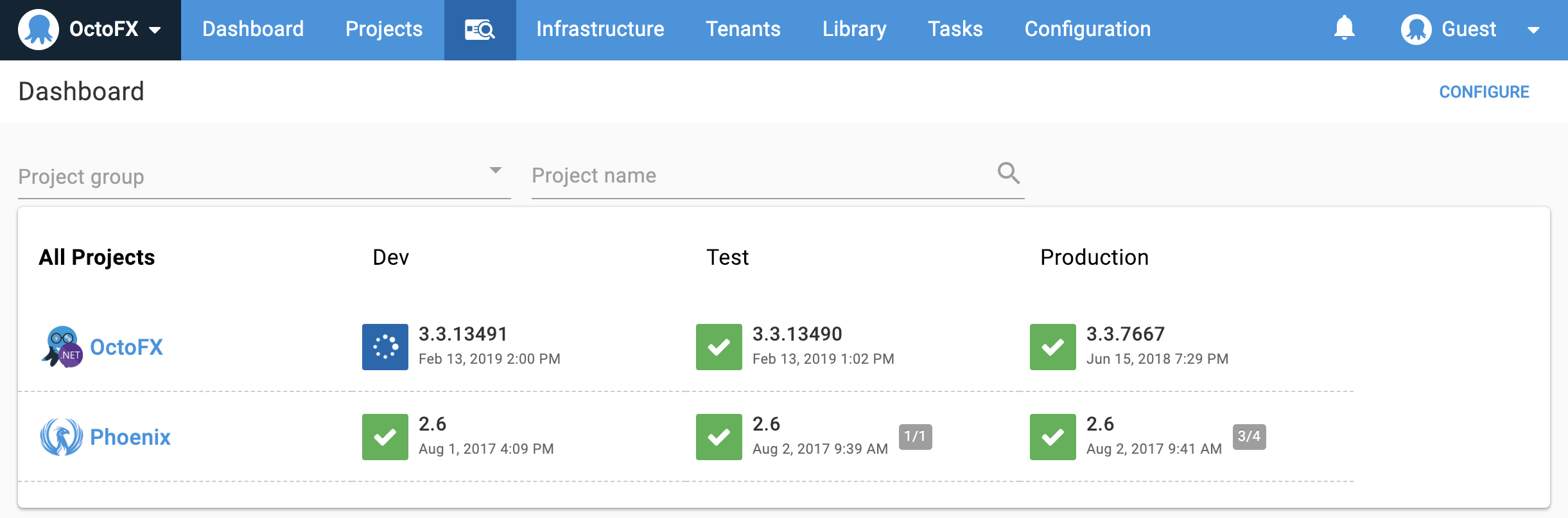Click the 3/4 tenant badge for Phoenix Production
This screenshot has width=1568, height=518.
click(x=1249, y=436)
